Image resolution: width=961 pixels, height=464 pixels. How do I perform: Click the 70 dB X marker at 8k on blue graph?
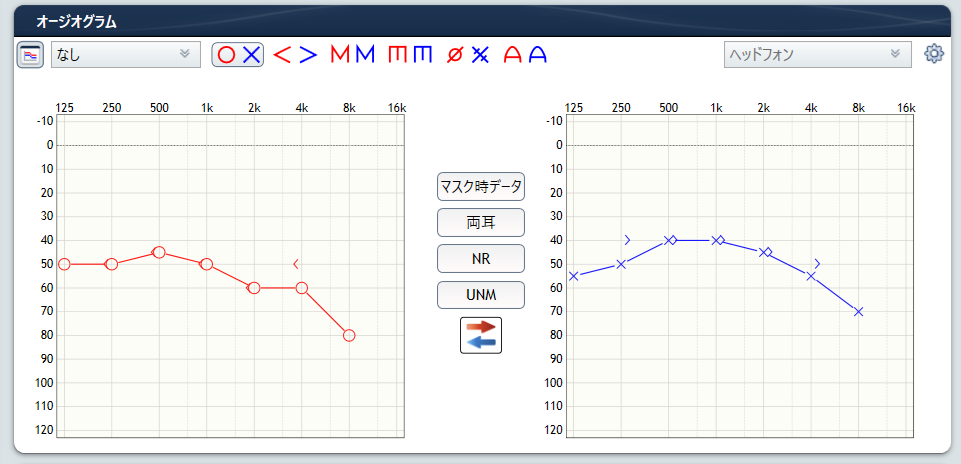(858, 312)
